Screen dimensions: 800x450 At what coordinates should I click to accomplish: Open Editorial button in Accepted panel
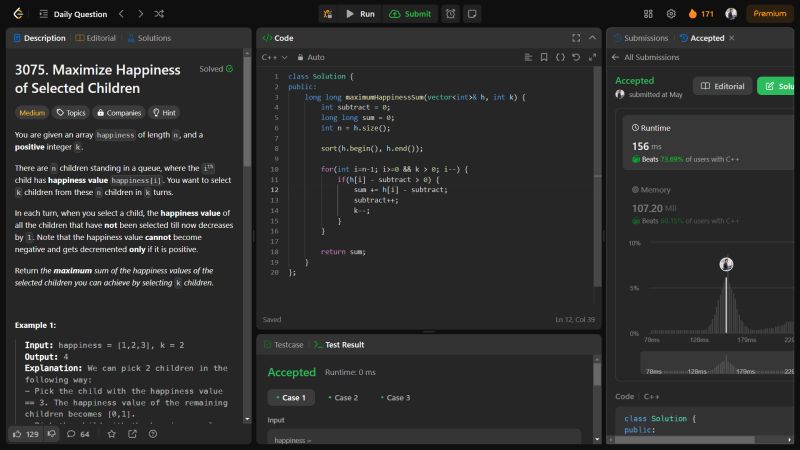pyautogui.click(x=722, y=86)
